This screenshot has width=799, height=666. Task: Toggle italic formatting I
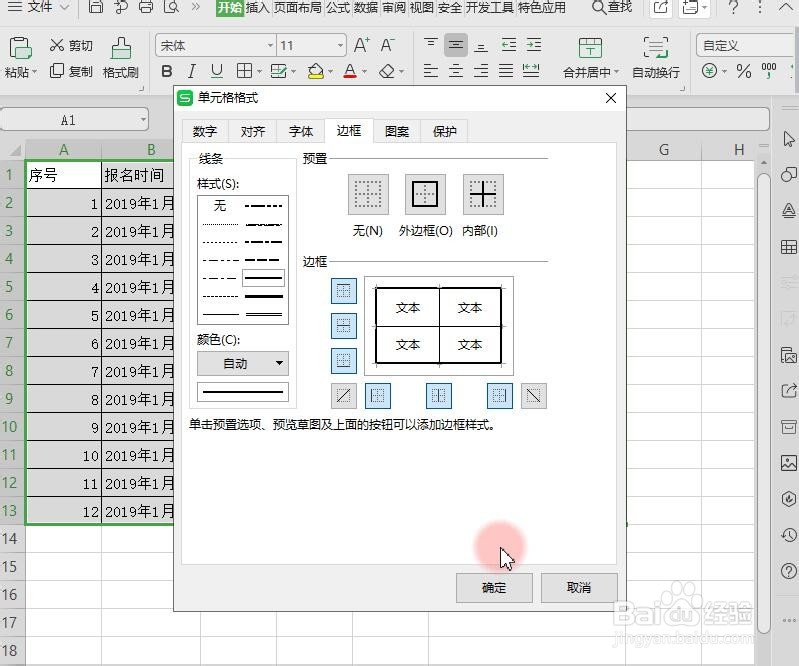pyautogui.click(x=192, y=71)
